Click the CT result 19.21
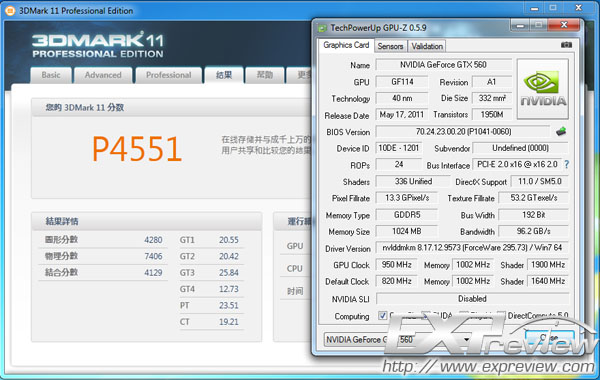Viewport: 600px width, 380px height. (228, 322)
